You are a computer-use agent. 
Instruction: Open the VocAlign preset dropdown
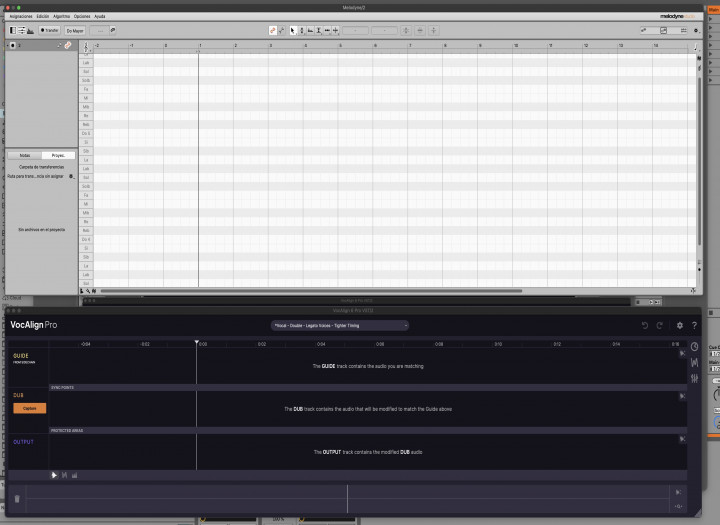point(339,325)
